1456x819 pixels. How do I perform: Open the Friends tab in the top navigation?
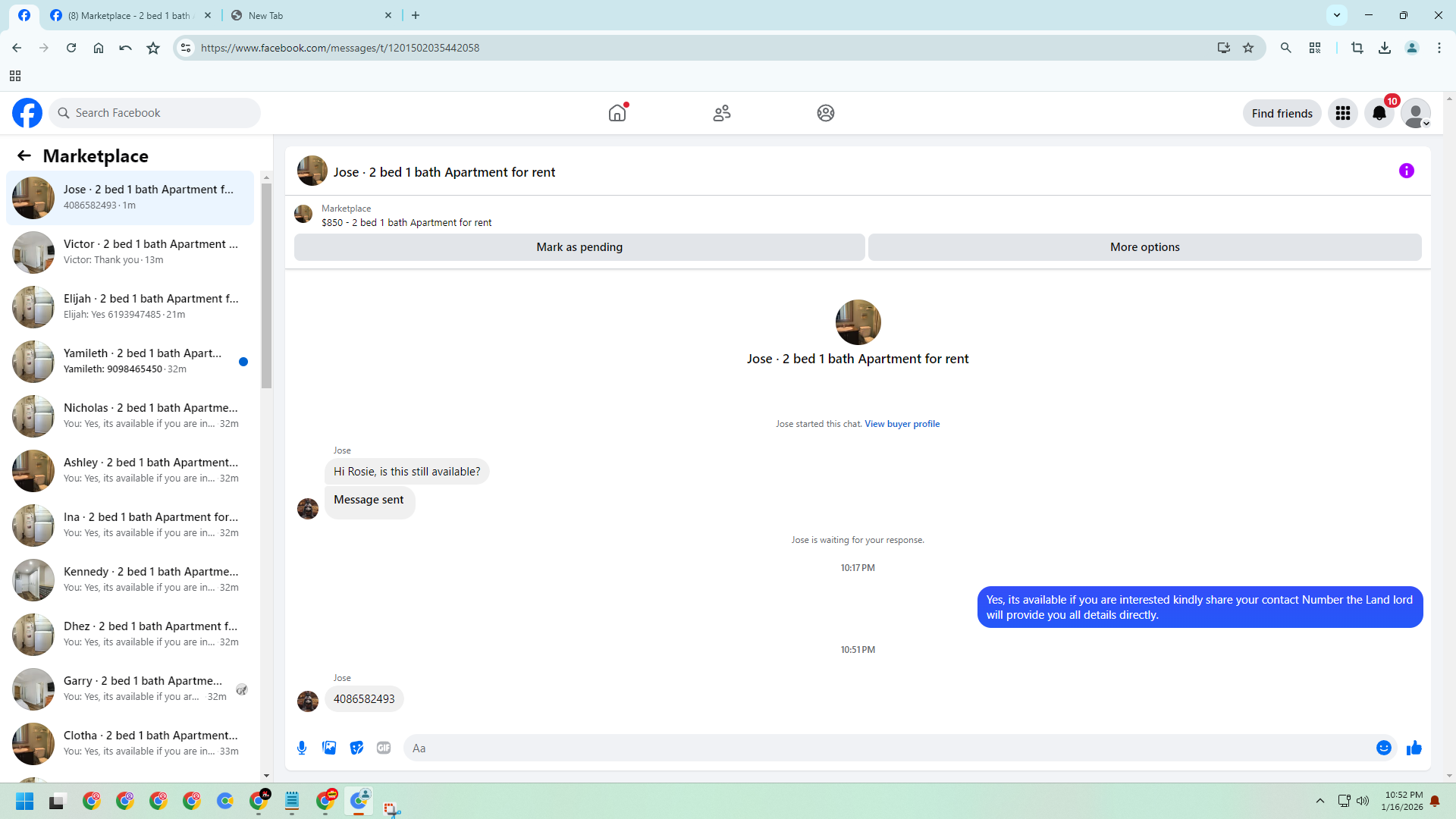721,113
